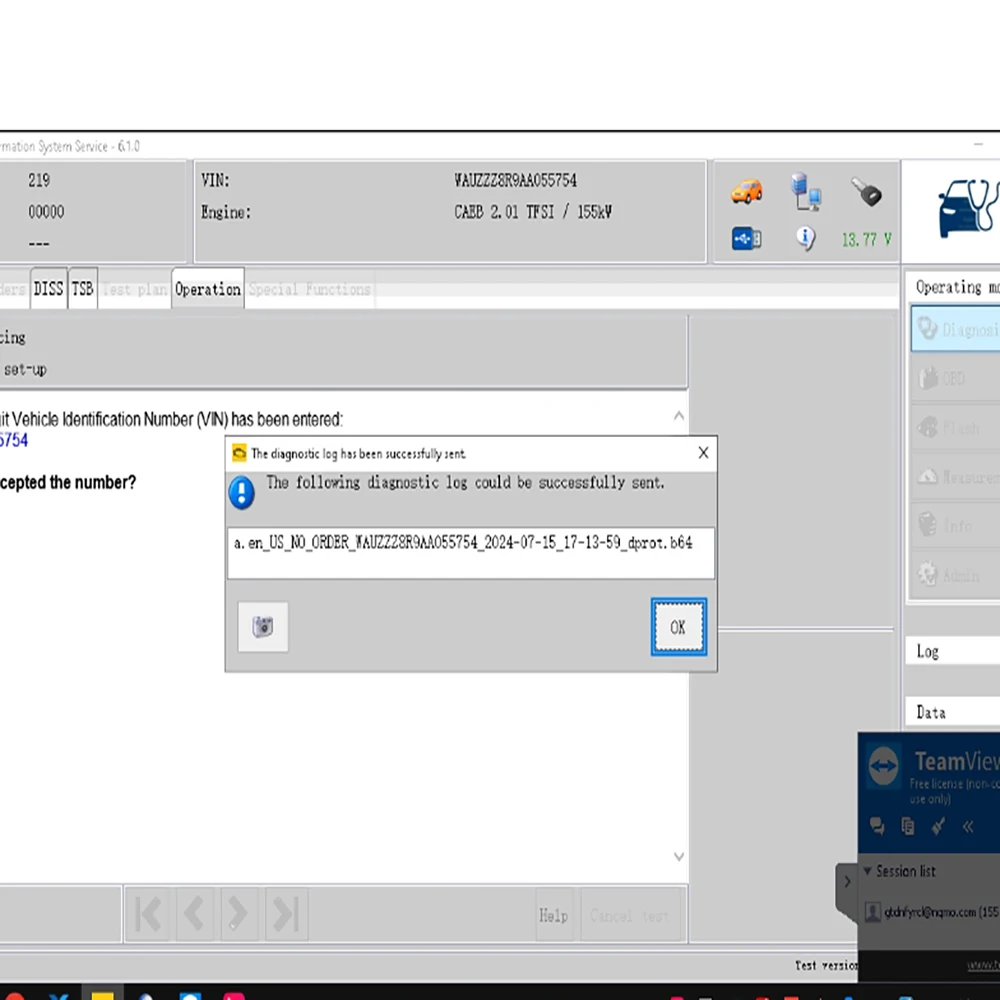1000x1000 pixels.
Task: Switch to the DISS tab
Action: [48, 289]
